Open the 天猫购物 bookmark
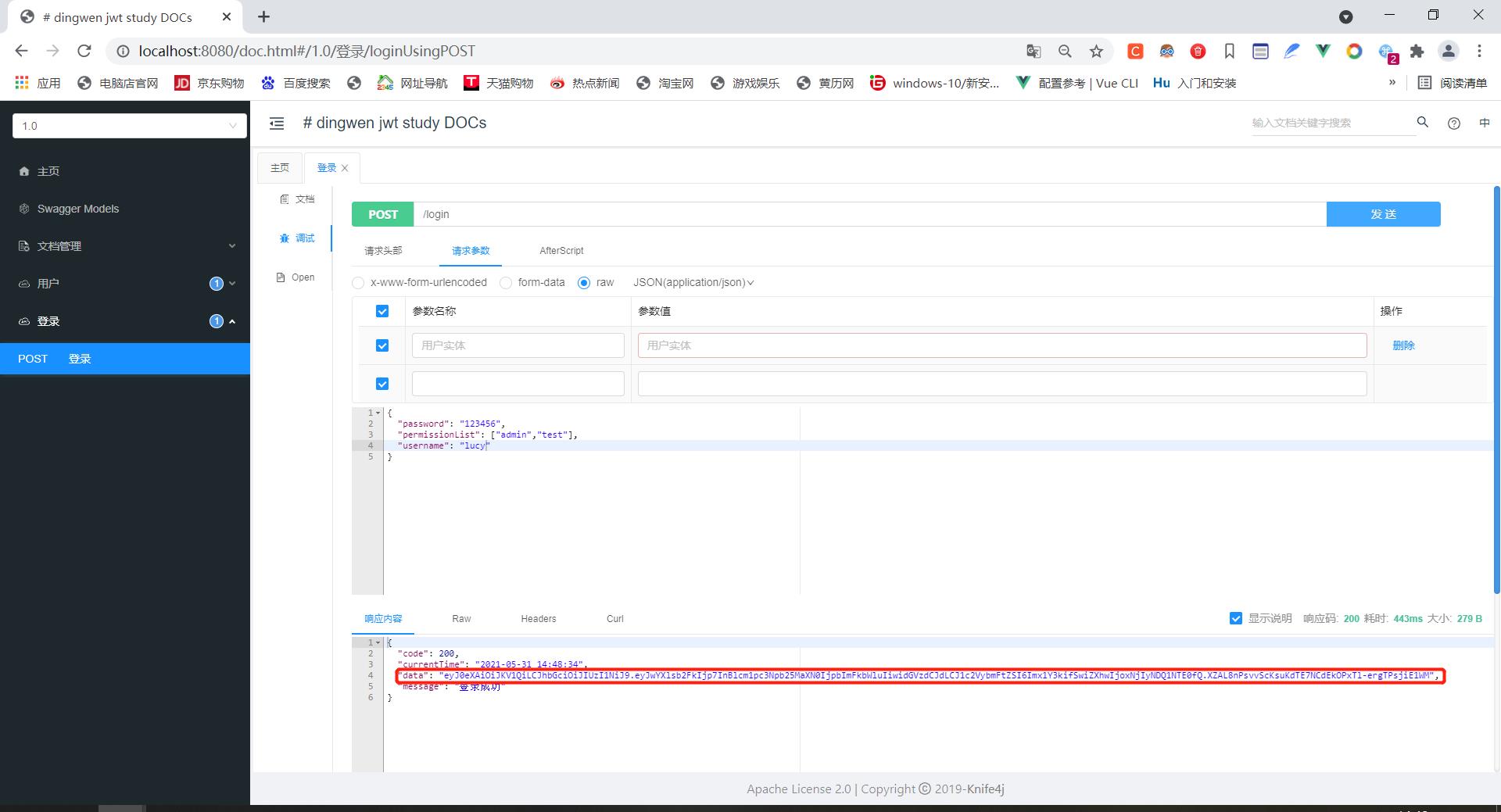1501x812 pixels. pos(498,83)
